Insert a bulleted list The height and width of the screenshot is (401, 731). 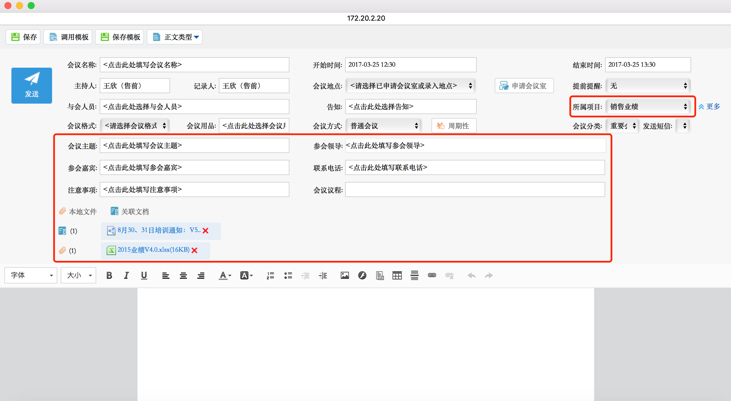(288, 276)
